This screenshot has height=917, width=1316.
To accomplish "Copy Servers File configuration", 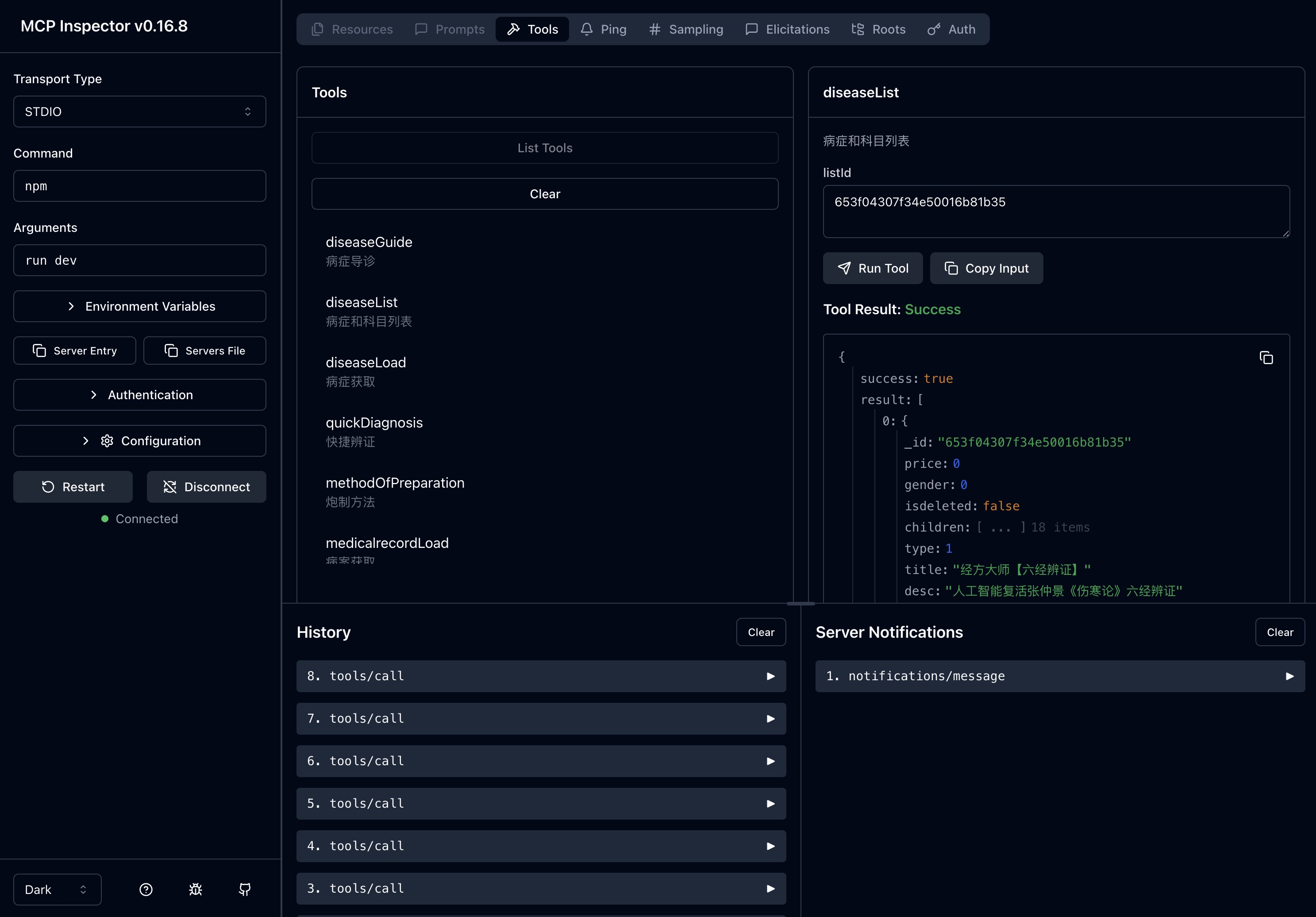I will [x=204, y=350].
